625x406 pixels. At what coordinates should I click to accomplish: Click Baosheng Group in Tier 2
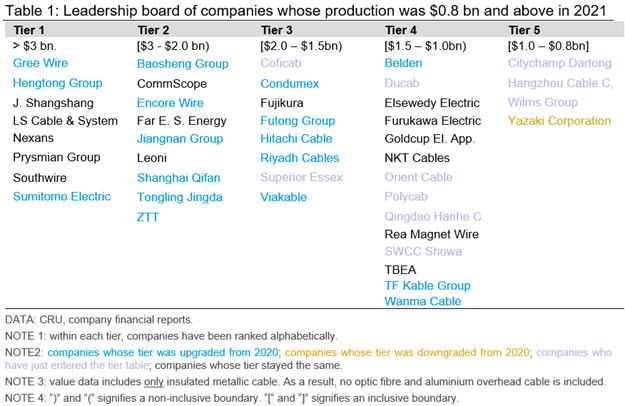tap(182, 64)
